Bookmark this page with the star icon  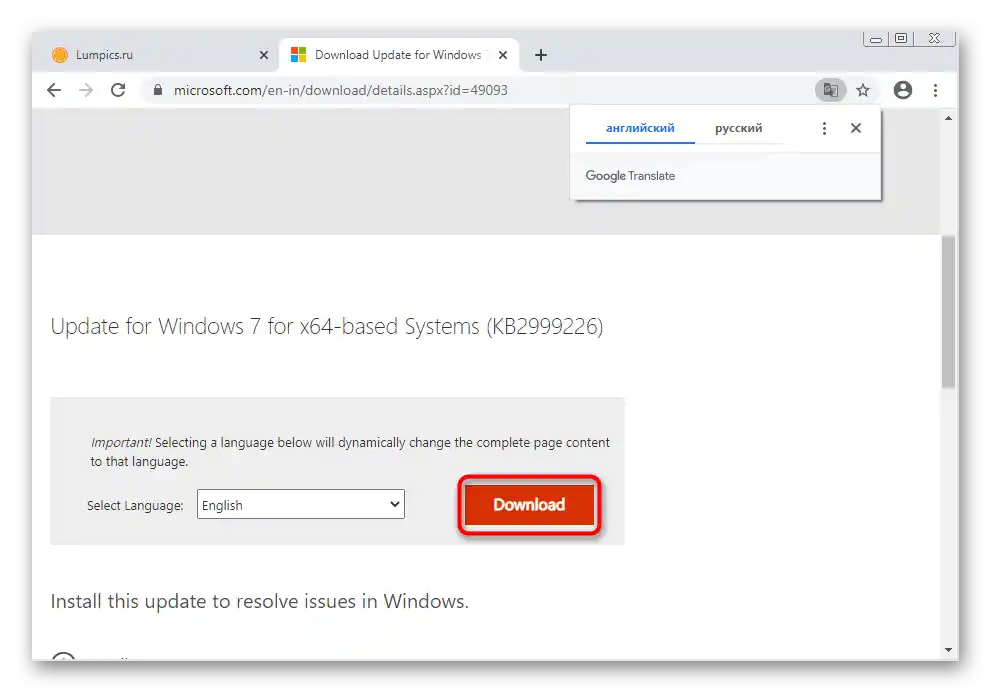pos(863,90)
